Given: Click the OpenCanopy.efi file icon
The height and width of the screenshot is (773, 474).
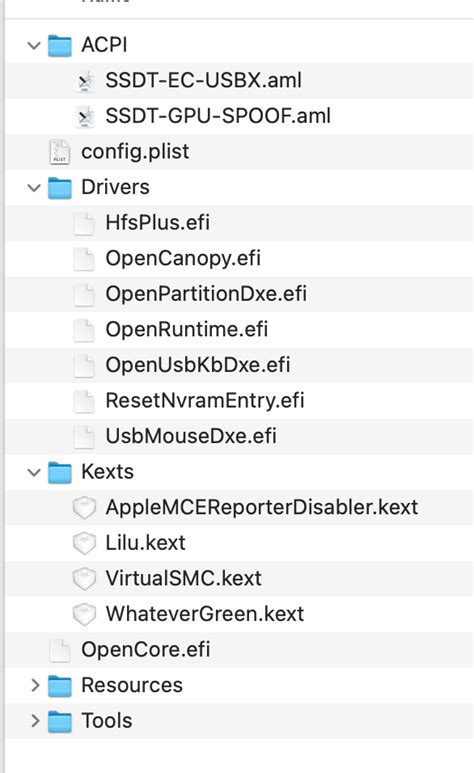Looking at the screenshot, I should 84,259.
